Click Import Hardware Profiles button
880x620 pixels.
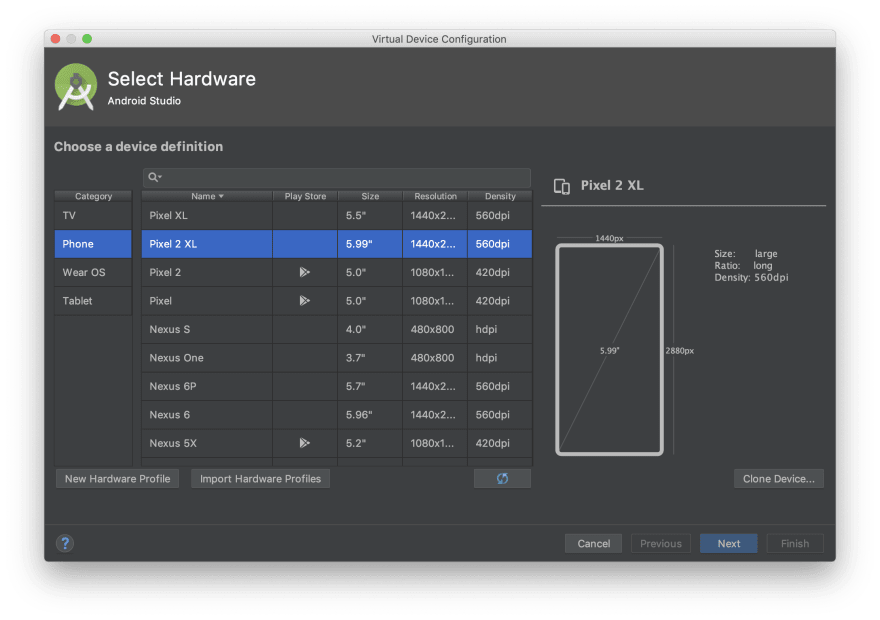tap(260, 479)
